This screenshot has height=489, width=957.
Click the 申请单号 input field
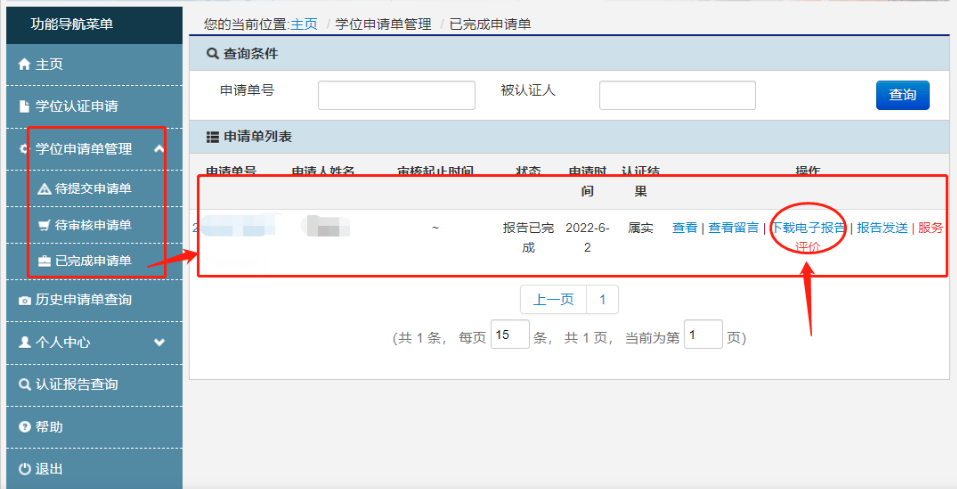396,95
